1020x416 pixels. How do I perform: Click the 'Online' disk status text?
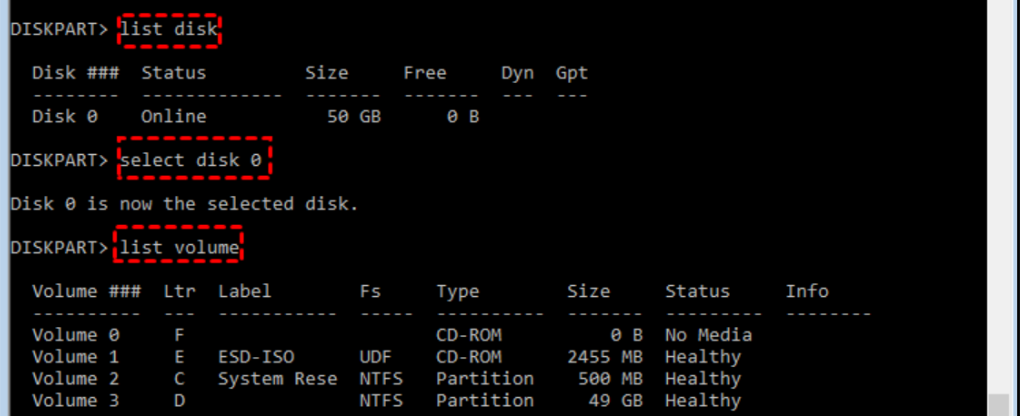(173, 116)
